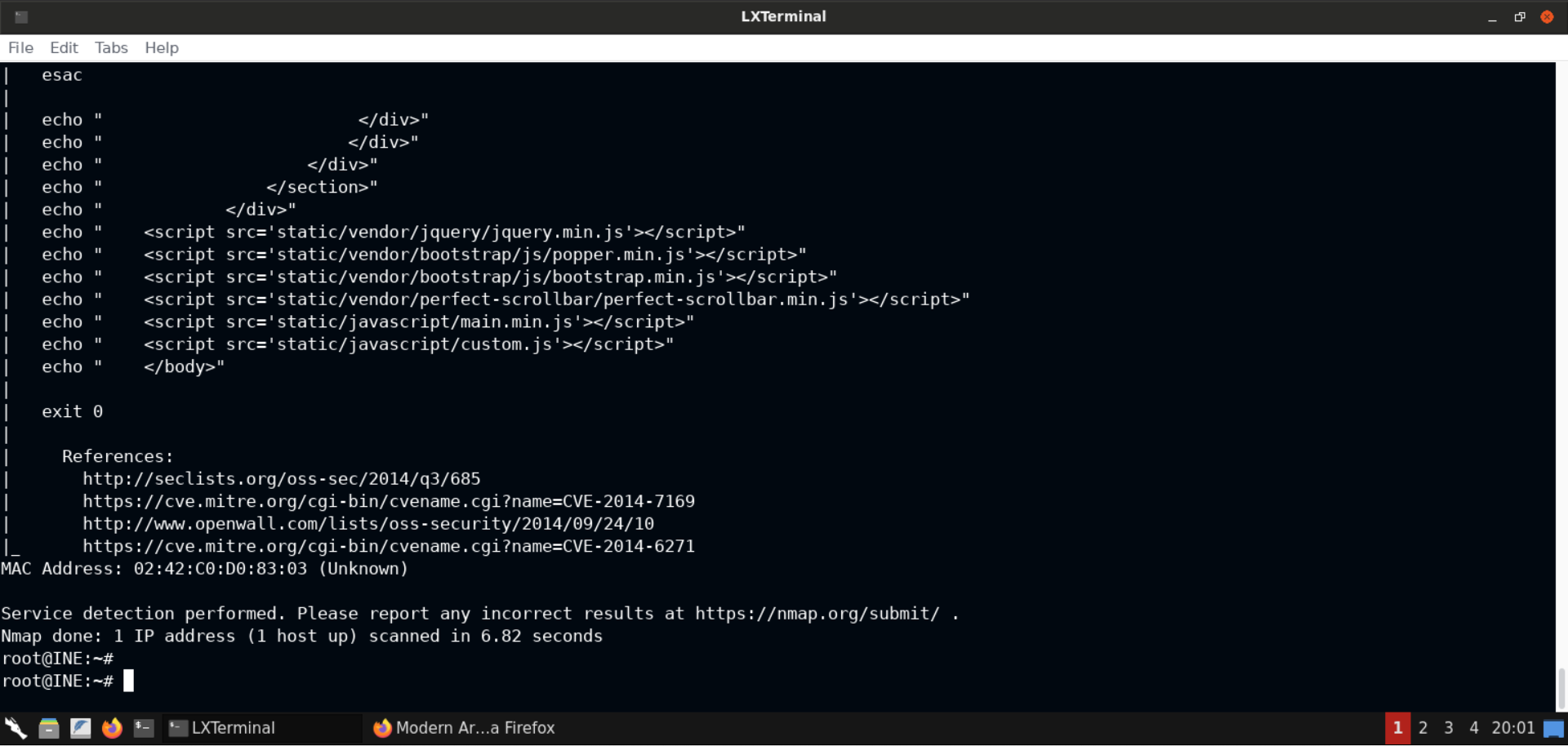Image resolution: width=1568 pixels, height=746 pixels.
Task: Click the popper.min.js script line
Action: [x=424, y=255]
